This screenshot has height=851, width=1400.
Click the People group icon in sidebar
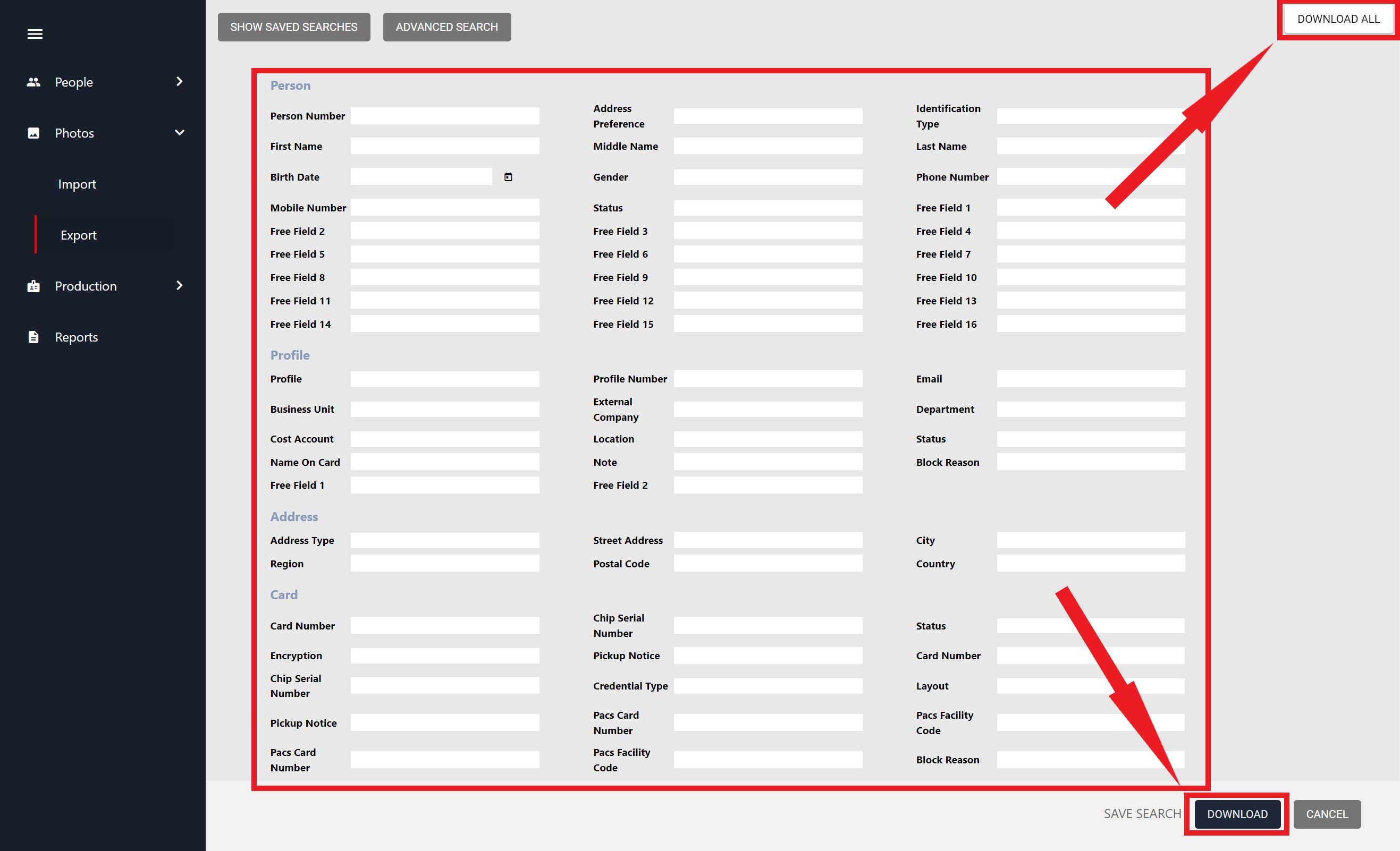tap(33, 82)
